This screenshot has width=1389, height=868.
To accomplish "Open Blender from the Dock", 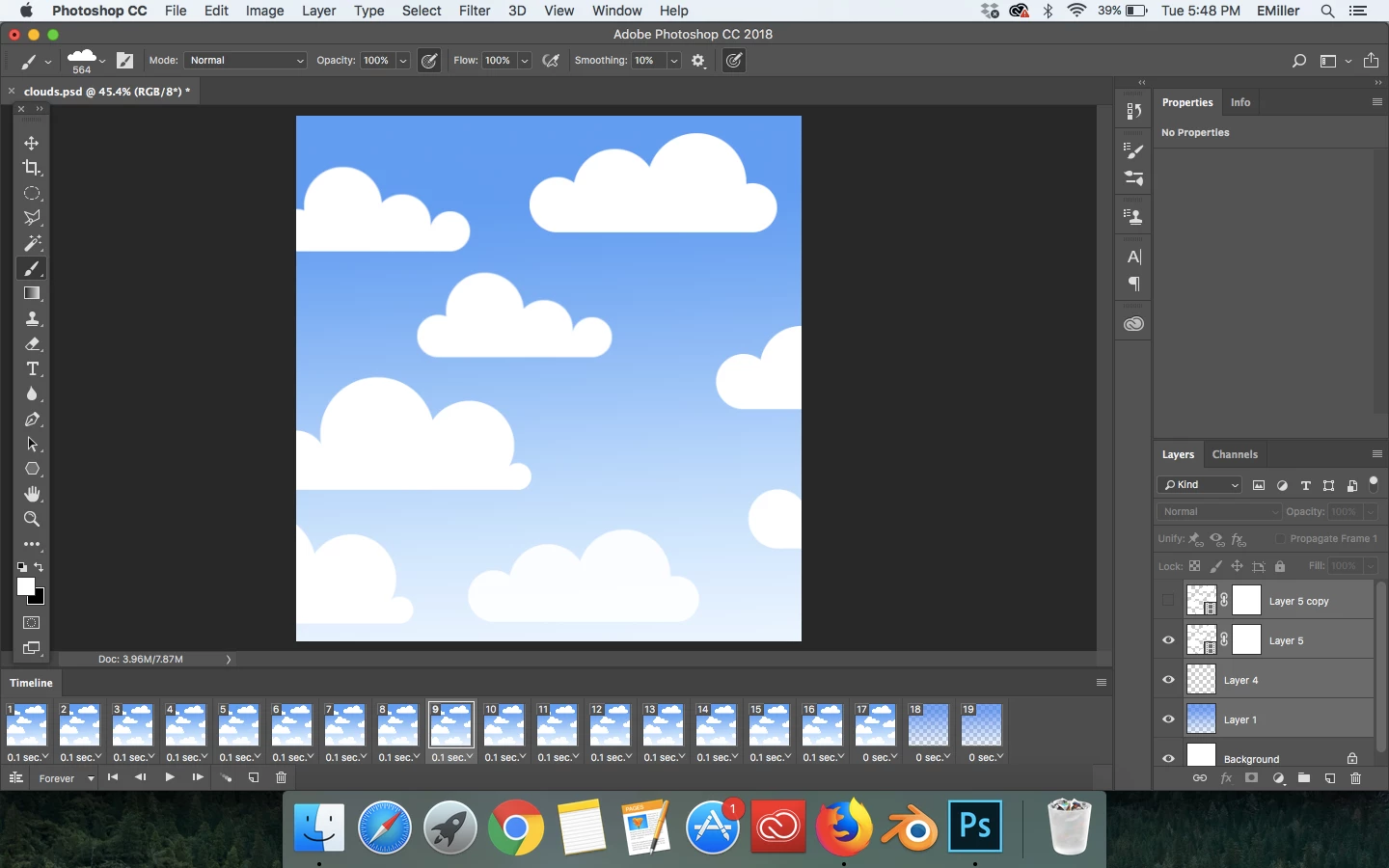I will [x=909, y=827].
